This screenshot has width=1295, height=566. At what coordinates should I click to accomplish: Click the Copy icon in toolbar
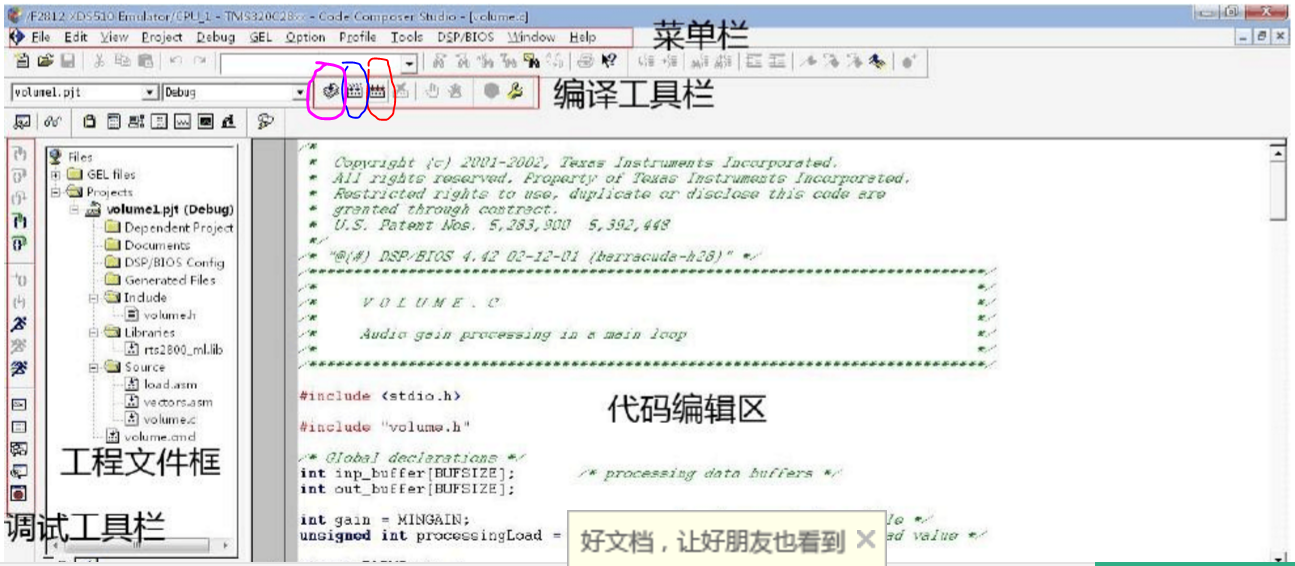point(122,62)
